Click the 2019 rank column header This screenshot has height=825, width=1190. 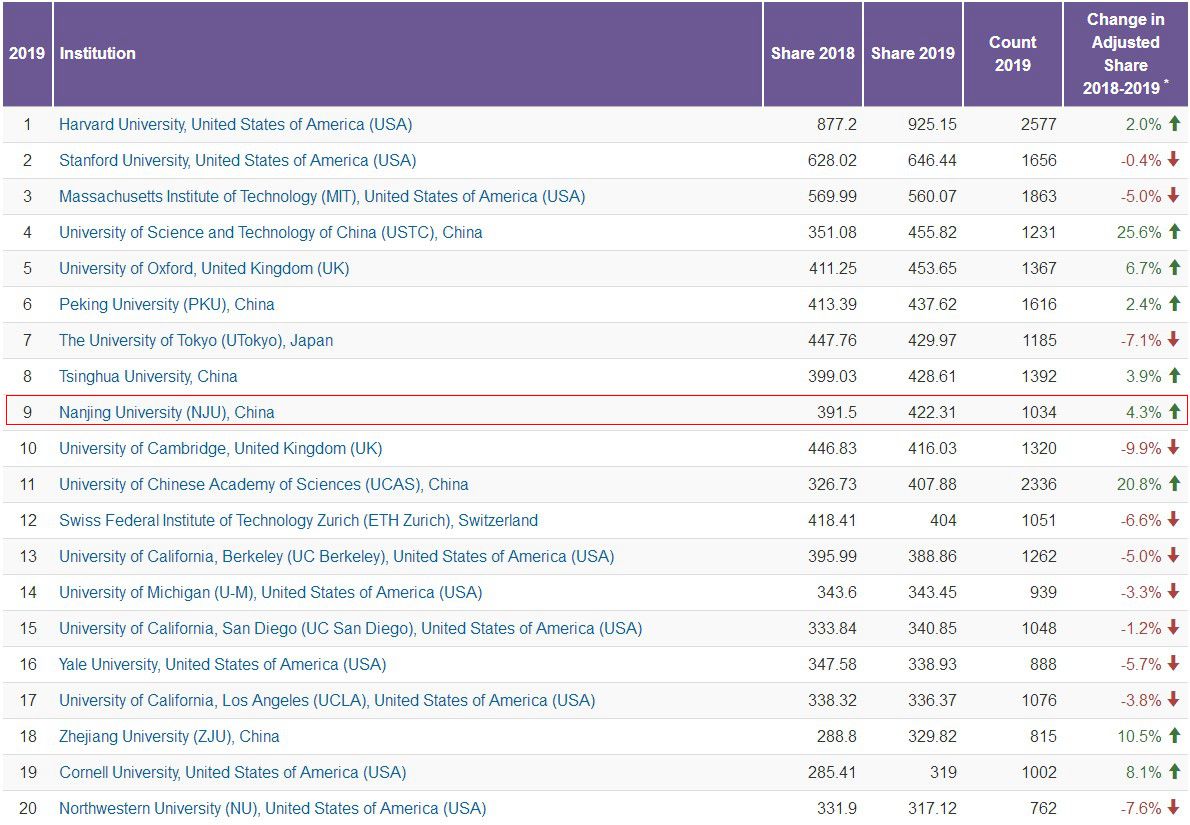pos(27,54)
